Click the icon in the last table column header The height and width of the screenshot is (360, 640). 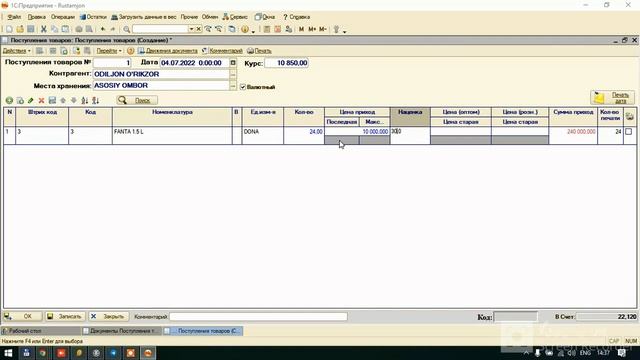[629, 117]
